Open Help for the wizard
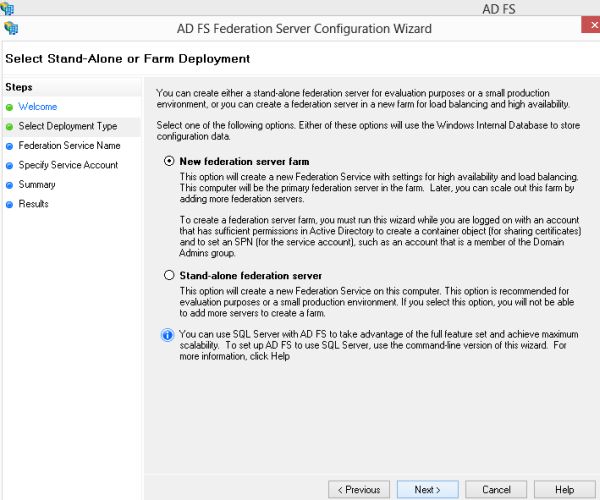 [564, 489]
